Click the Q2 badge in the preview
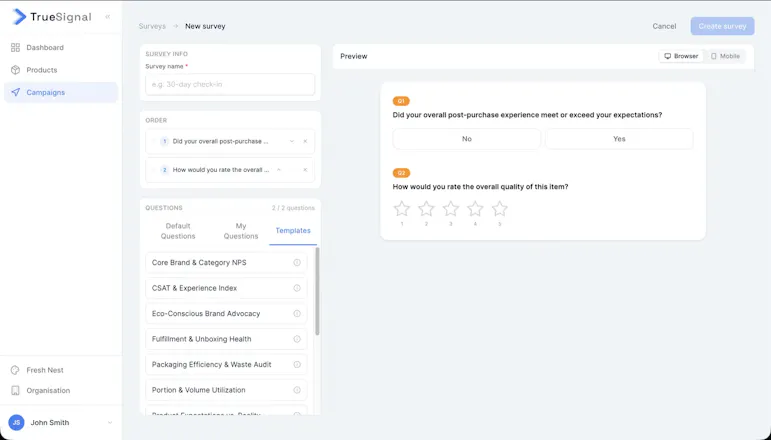Image resolution: width=771 pixels, height=440 pixels. pos(401,173)
